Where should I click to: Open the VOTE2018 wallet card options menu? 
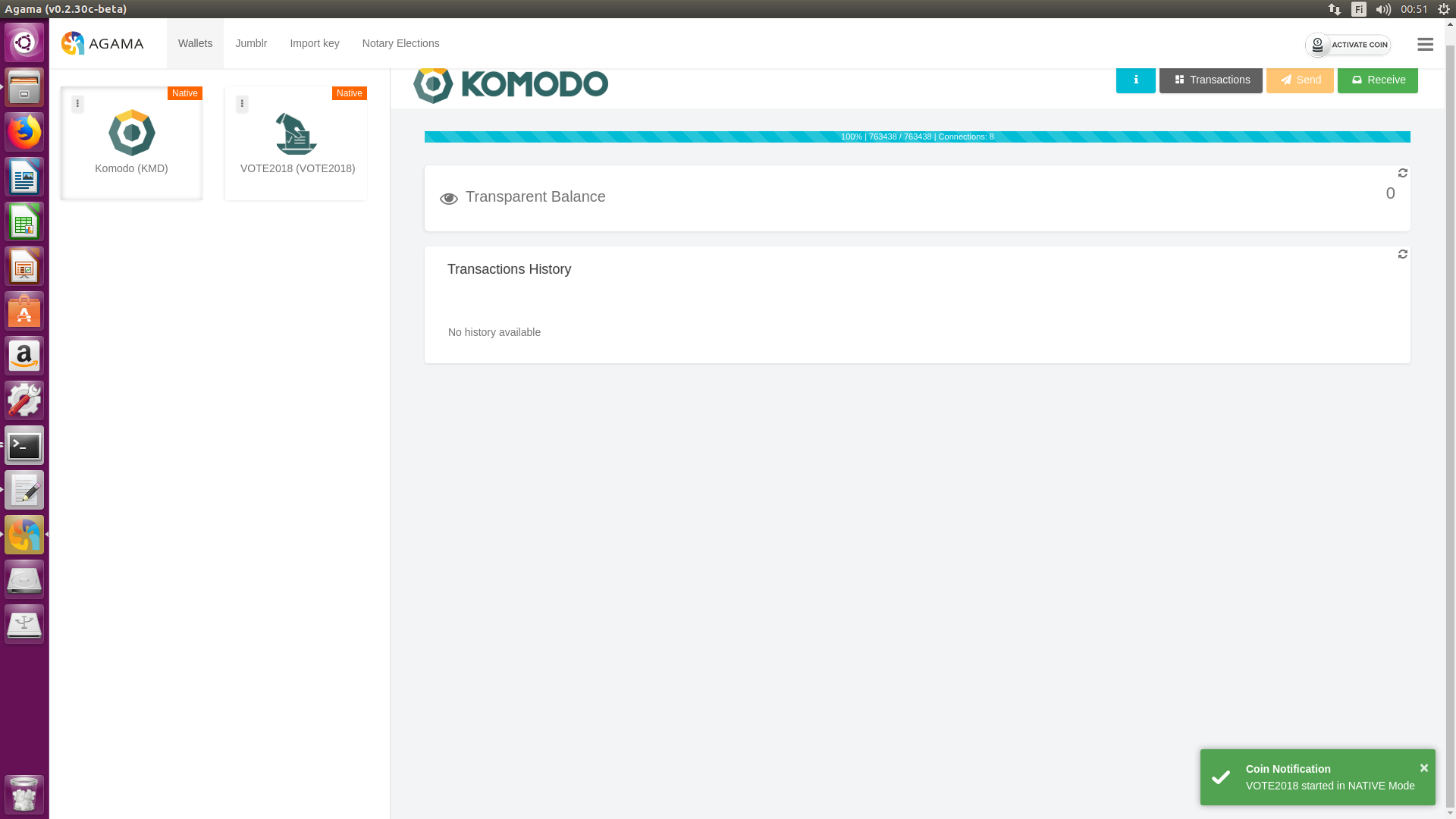point(242,104)
